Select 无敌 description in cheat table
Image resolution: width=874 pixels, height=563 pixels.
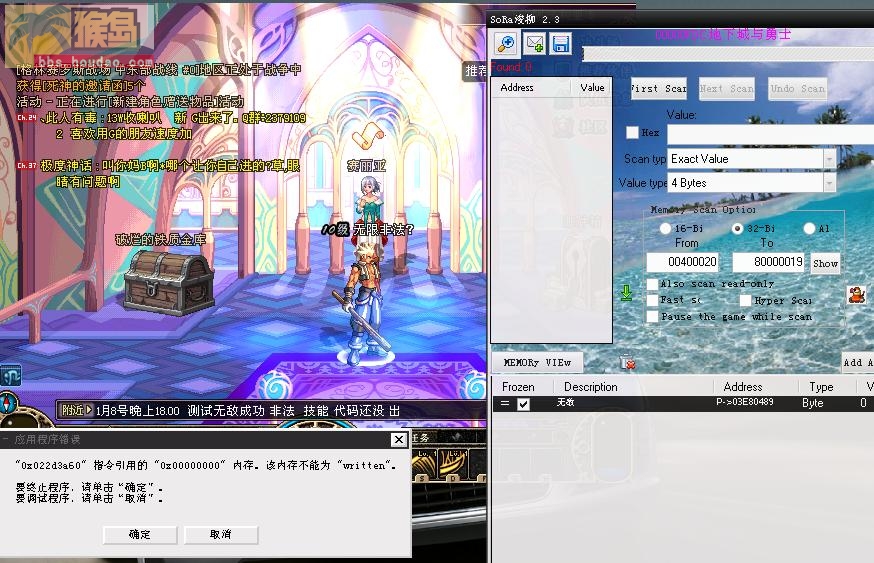coord(565,402)
